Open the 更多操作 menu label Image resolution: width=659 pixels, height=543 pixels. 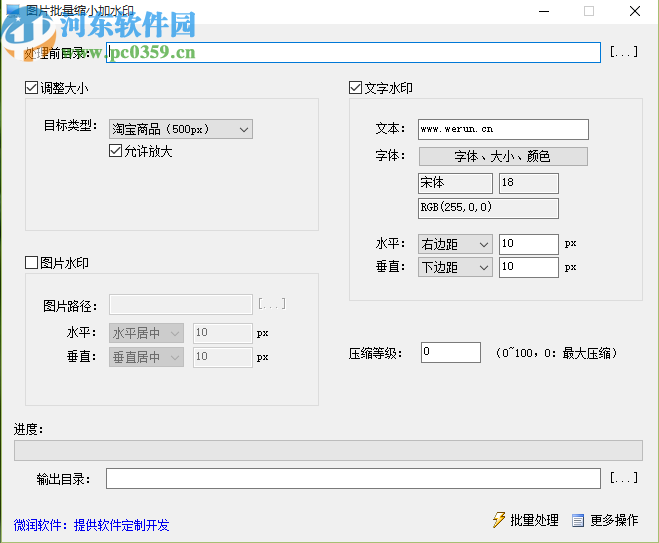point(614,520)
